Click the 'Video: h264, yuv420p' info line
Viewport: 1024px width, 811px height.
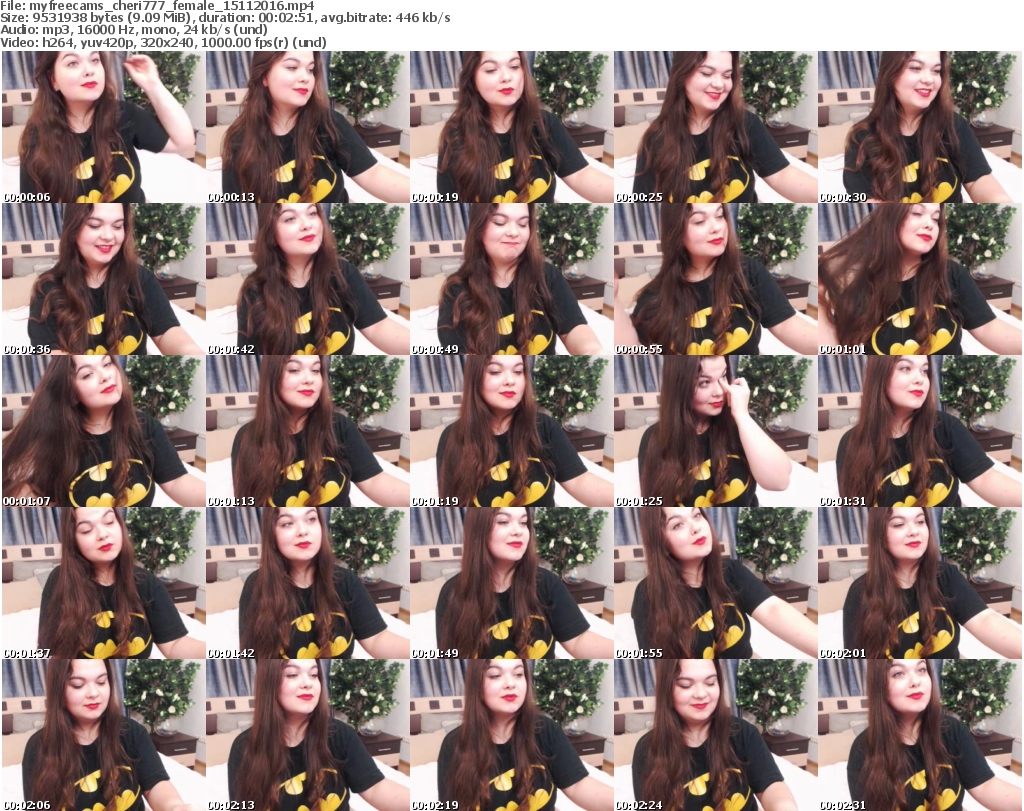163,42
